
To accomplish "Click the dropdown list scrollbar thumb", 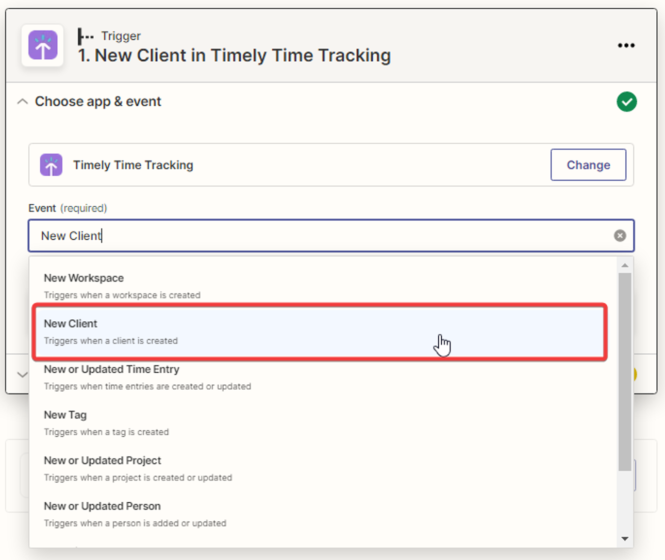I will [x=625, y=372].
